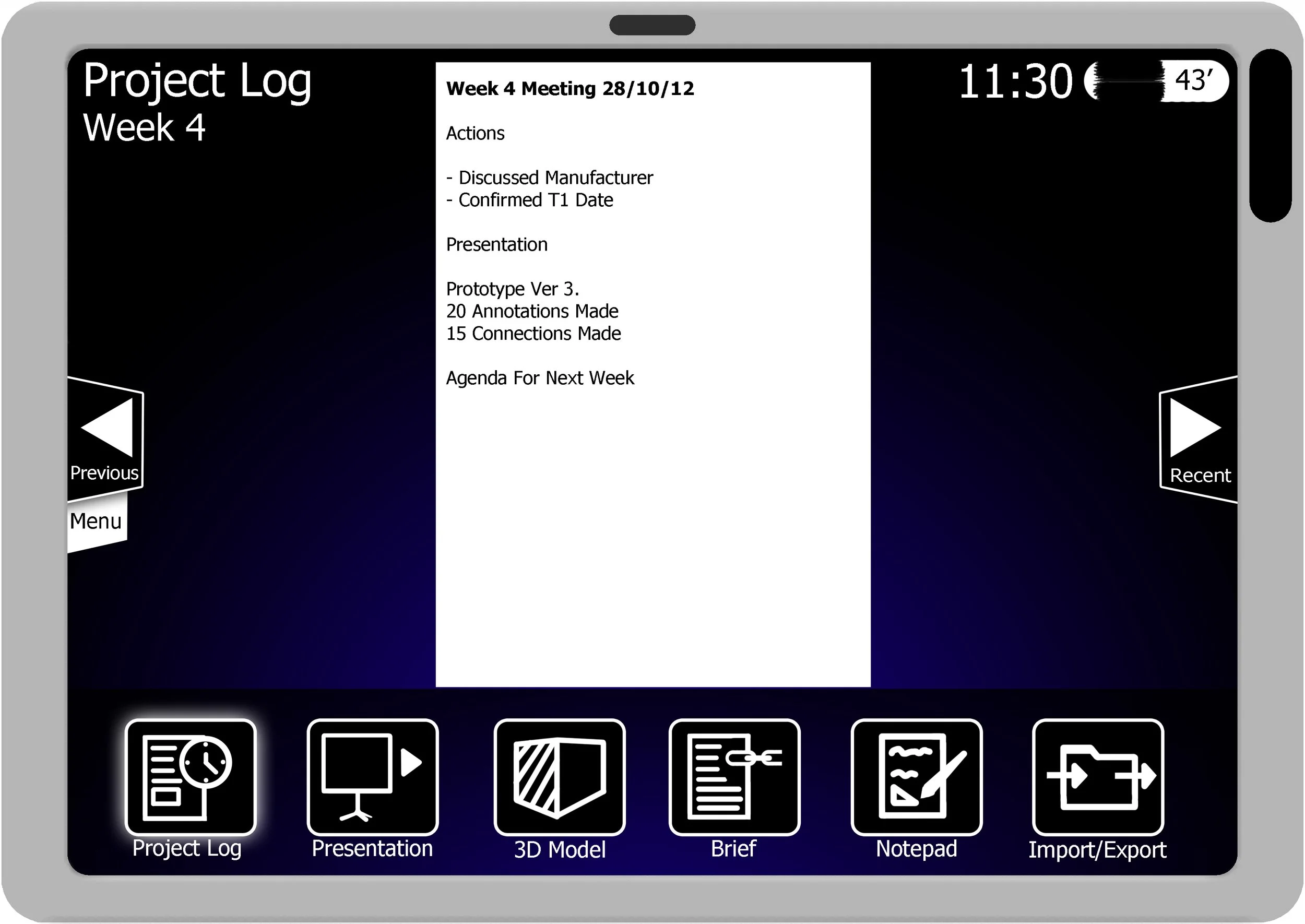Select the Project Log label below icon
This screenshot has height=924, width=1305.
pos(186,848)
